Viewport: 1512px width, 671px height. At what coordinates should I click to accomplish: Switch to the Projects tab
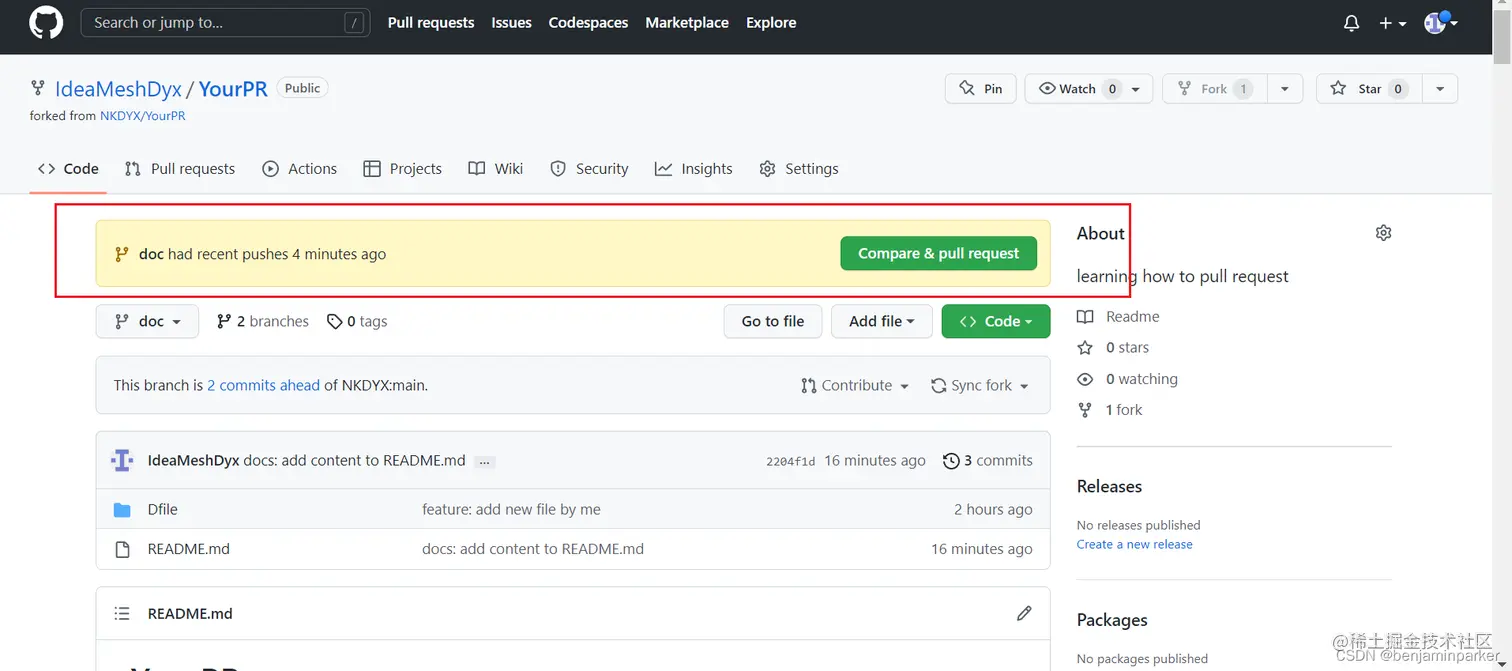click(403, 169)
